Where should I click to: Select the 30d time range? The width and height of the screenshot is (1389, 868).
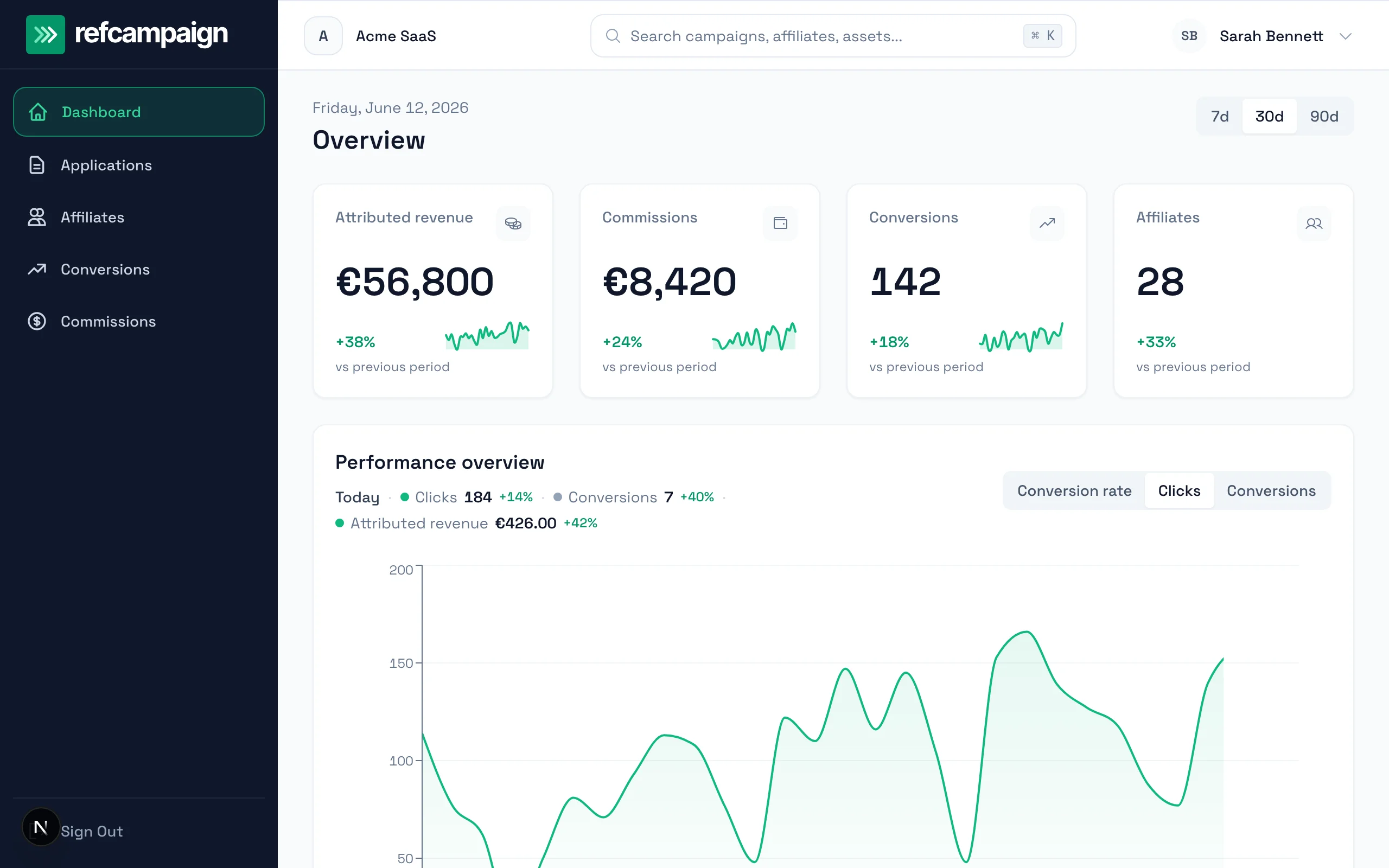coord(1269,116)
